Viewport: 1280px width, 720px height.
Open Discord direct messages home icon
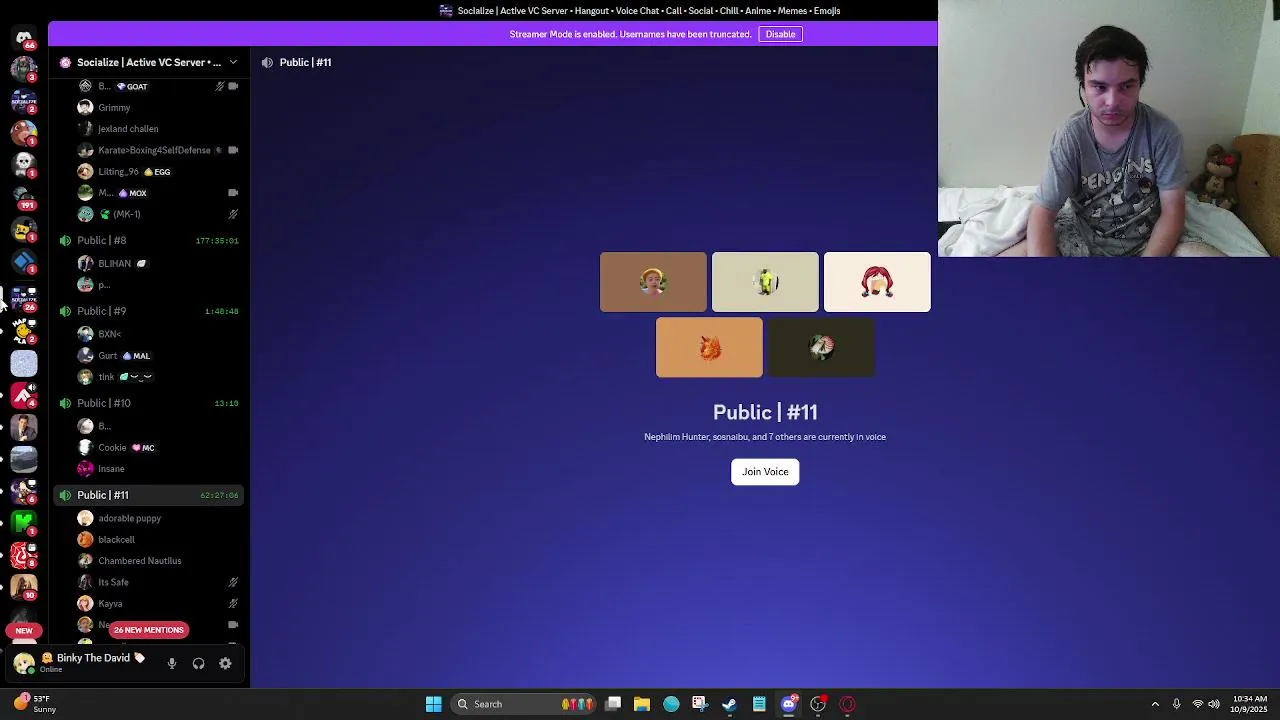24,37
